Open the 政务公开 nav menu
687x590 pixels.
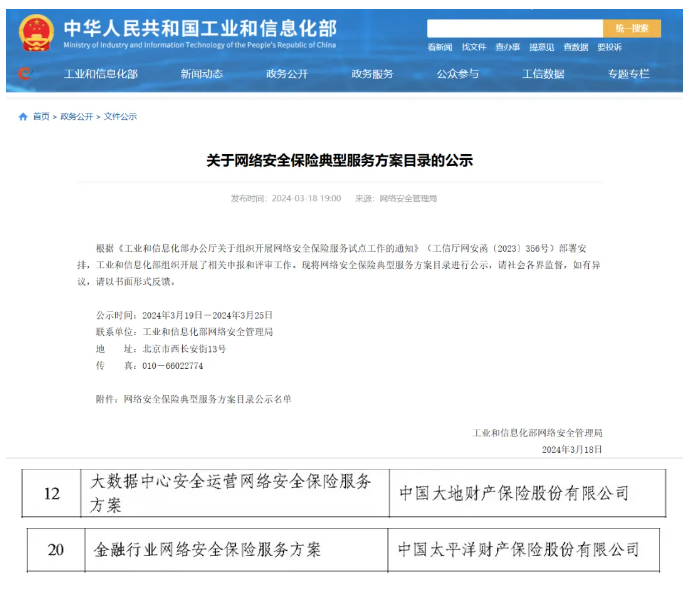point(287,74)
